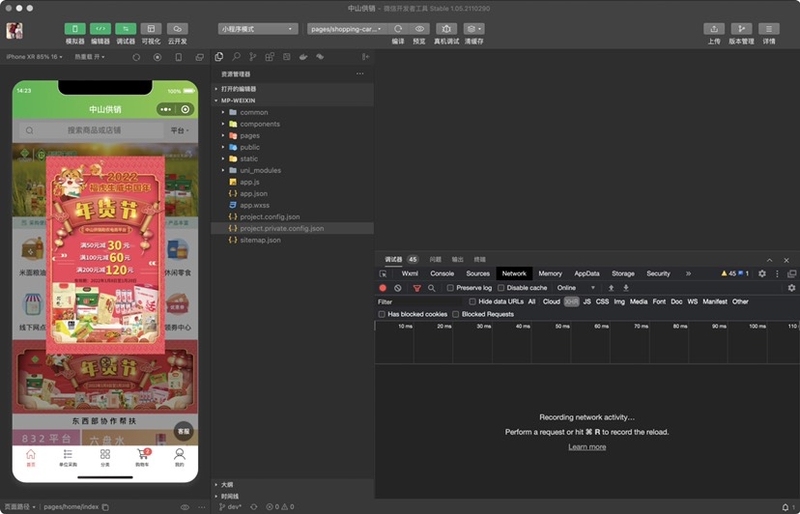Open the pages/shopping-car compile path dropdown
The width and height of the screenshot is (800, 514).
pos(346,29)
